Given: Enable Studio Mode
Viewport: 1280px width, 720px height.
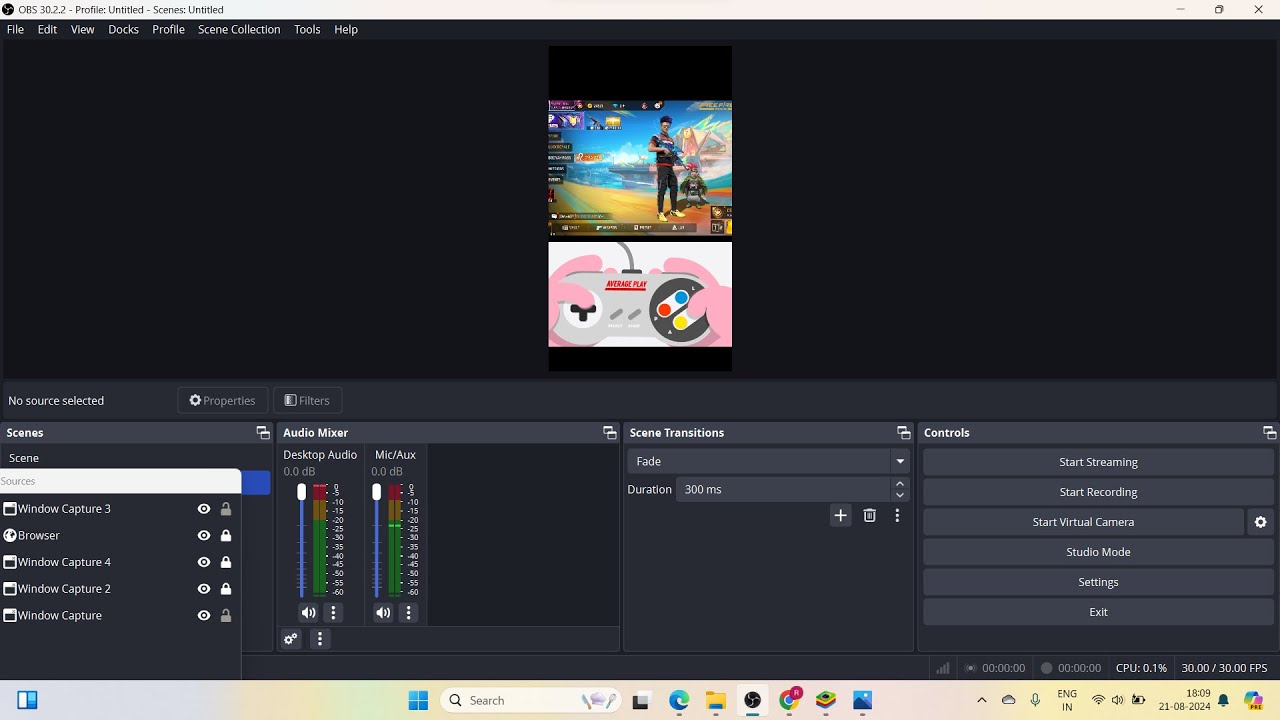Looking at the screenshot, I should [1098, 552].
